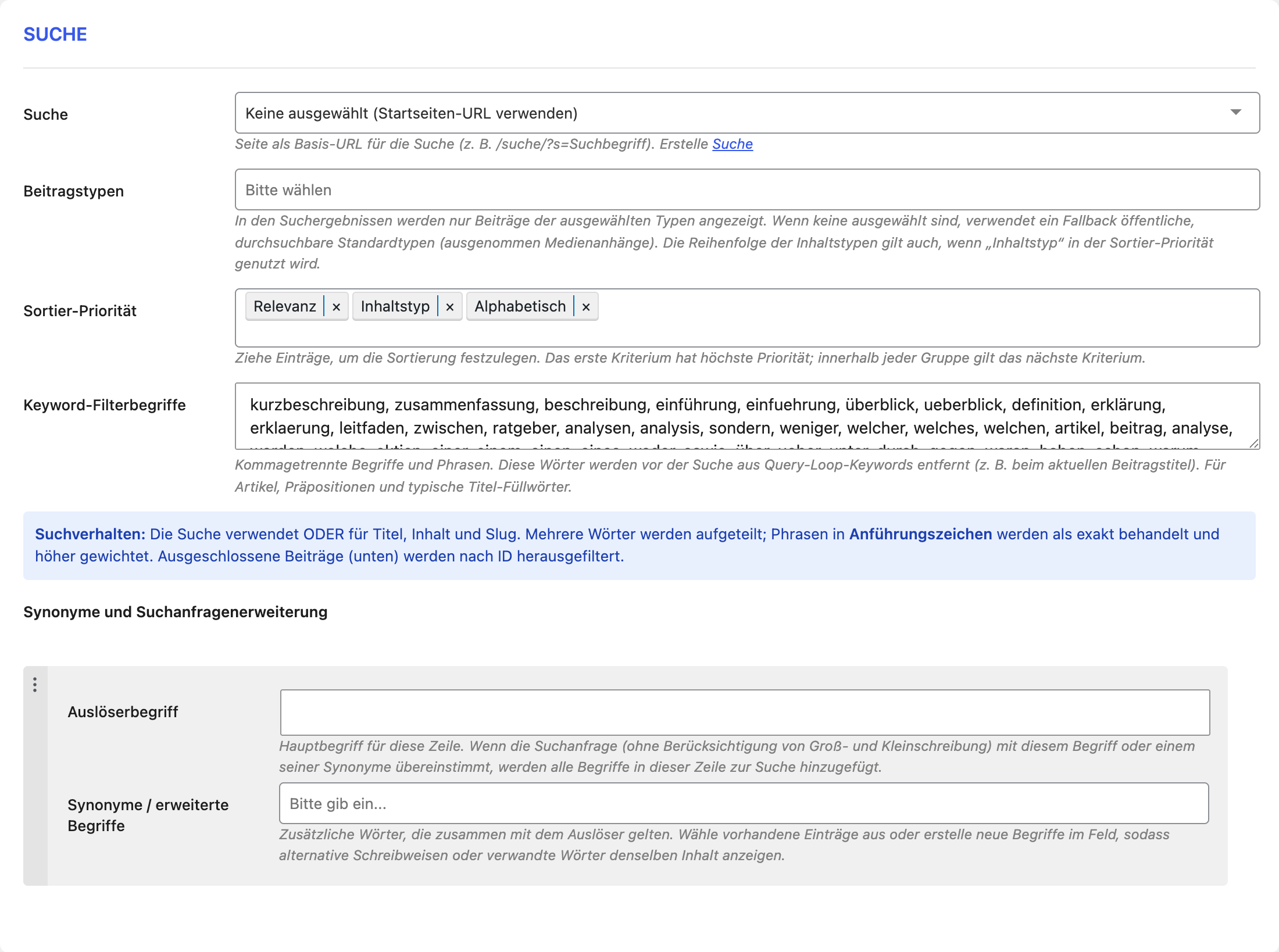The width and height of the screenshot is (1279, 952).
Task: Click the Sortier-Priorität label
Action: click(80, 311)
